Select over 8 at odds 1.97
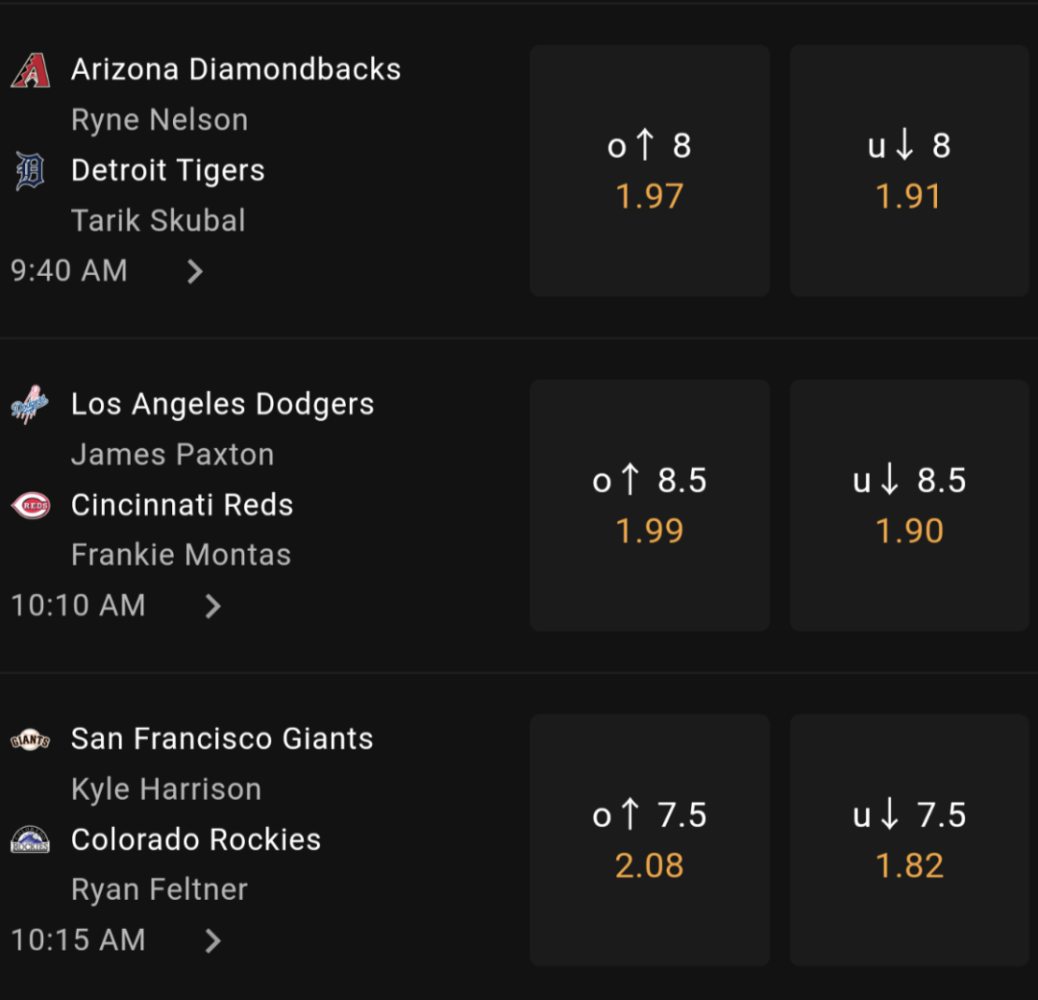 [649, 171]
